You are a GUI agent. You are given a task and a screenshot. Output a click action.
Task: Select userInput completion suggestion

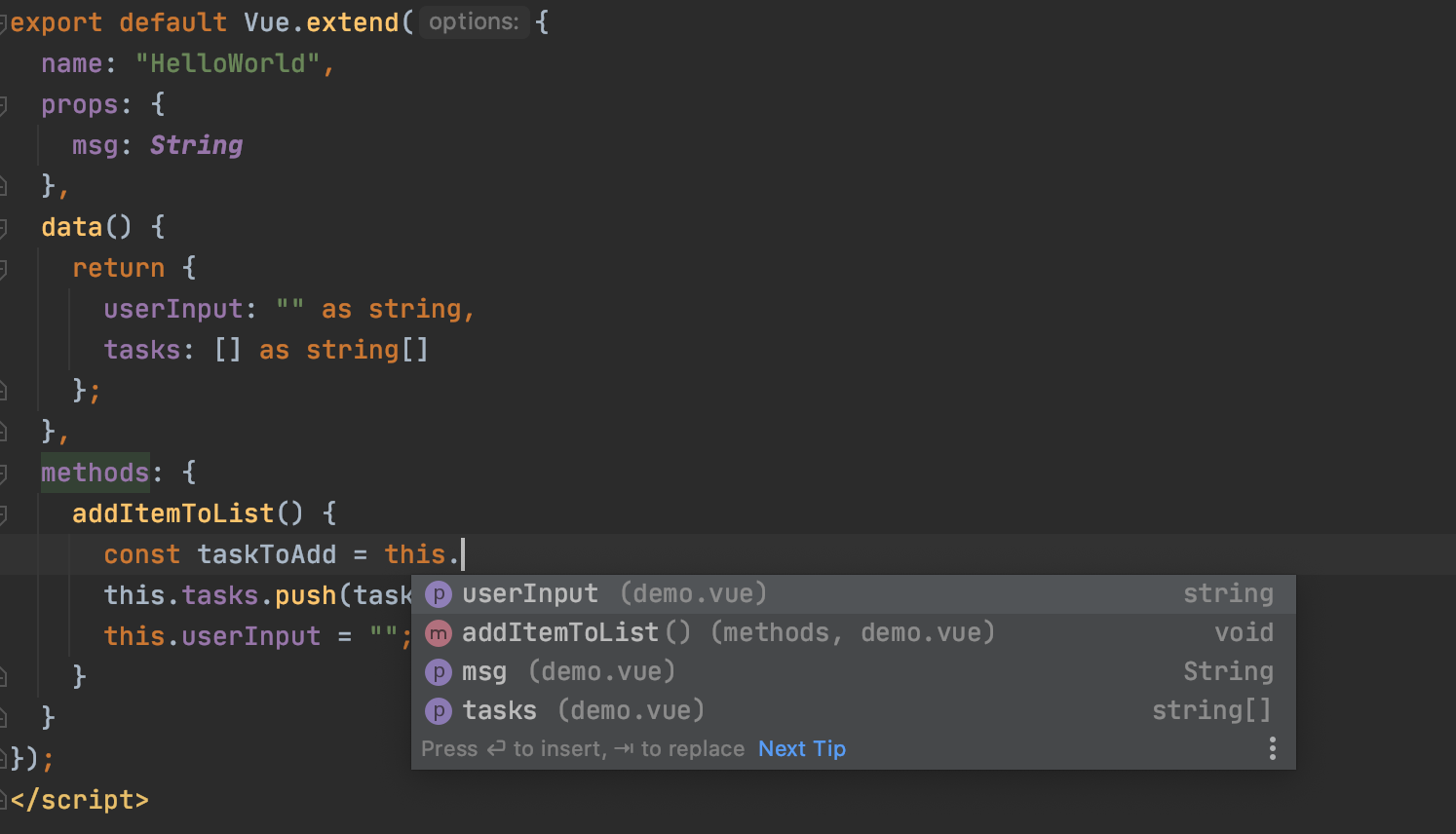853,594
